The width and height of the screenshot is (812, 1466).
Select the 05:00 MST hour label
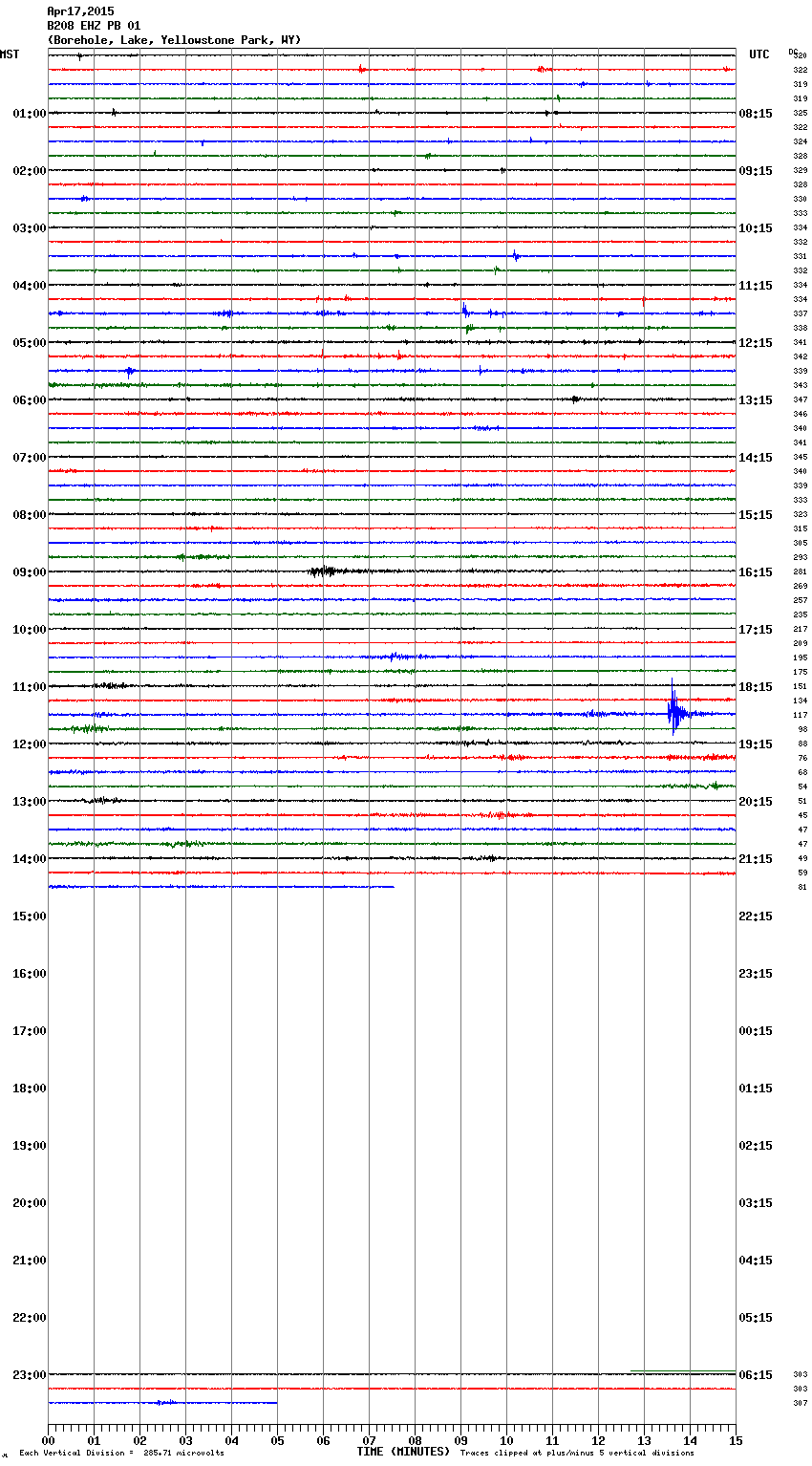click(30, 343)
